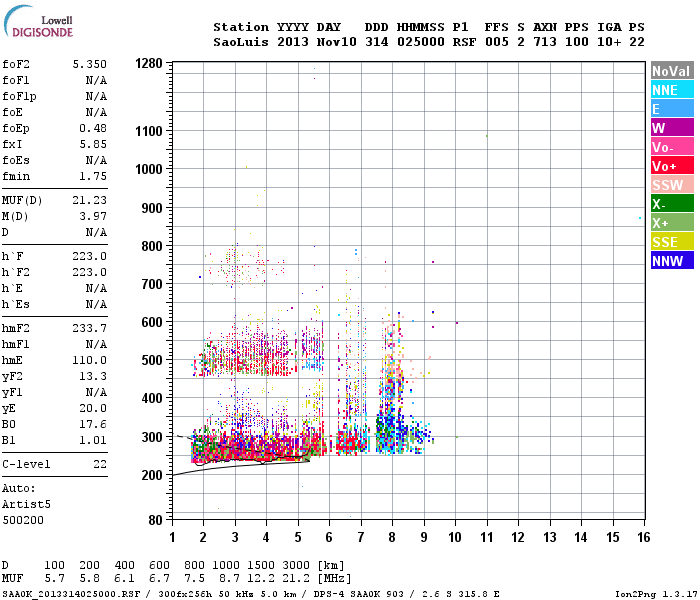This screenshot has width=700, height=600.
Task: Select the SSW legend swatch
Action: point(672,185)
